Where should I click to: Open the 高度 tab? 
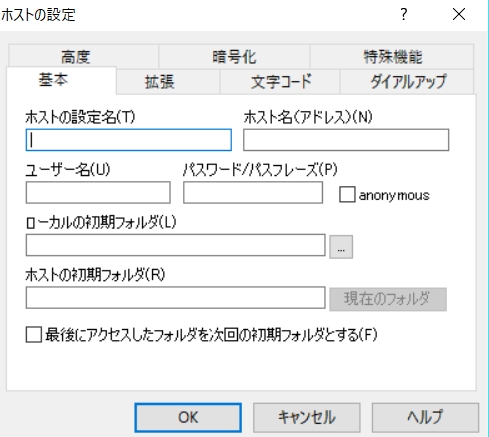(x=83, y=57)
